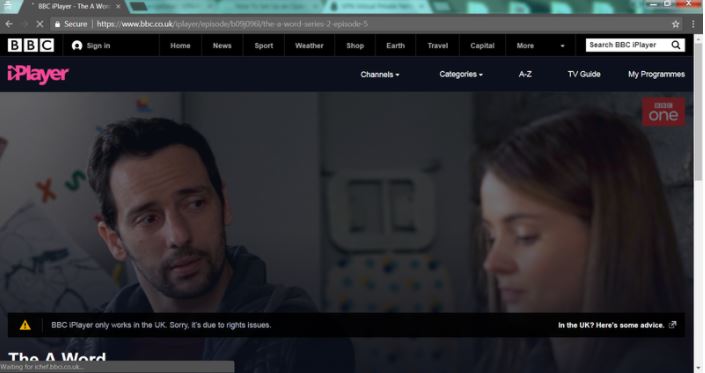The height and width of the screenshot is (373, 705).
Task: Stop page loading with the X button
Action: click(40, 24)
